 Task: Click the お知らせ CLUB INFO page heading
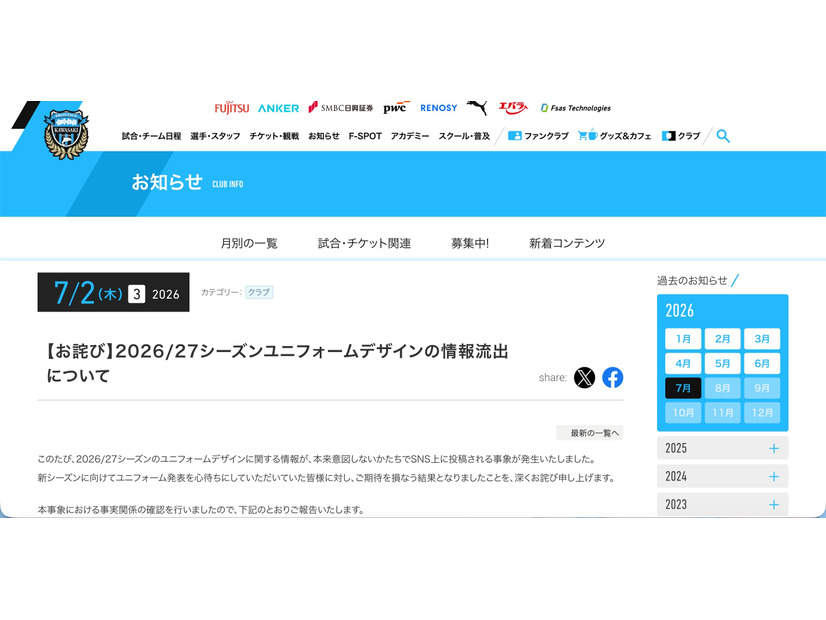pyautogui.click(x=187, y=182)
